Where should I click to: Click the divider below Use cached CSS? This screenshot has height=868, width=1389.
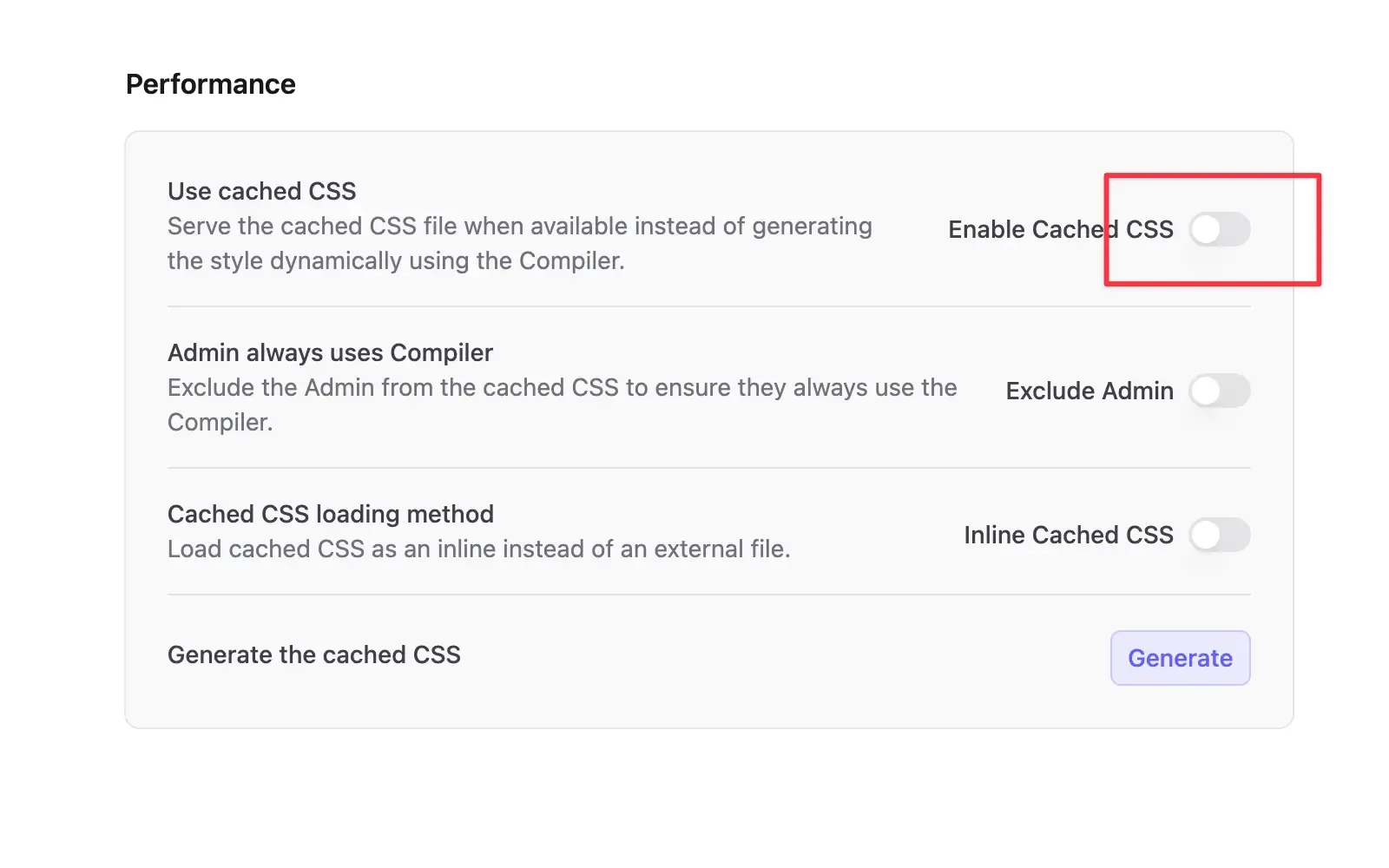[708, 306]
